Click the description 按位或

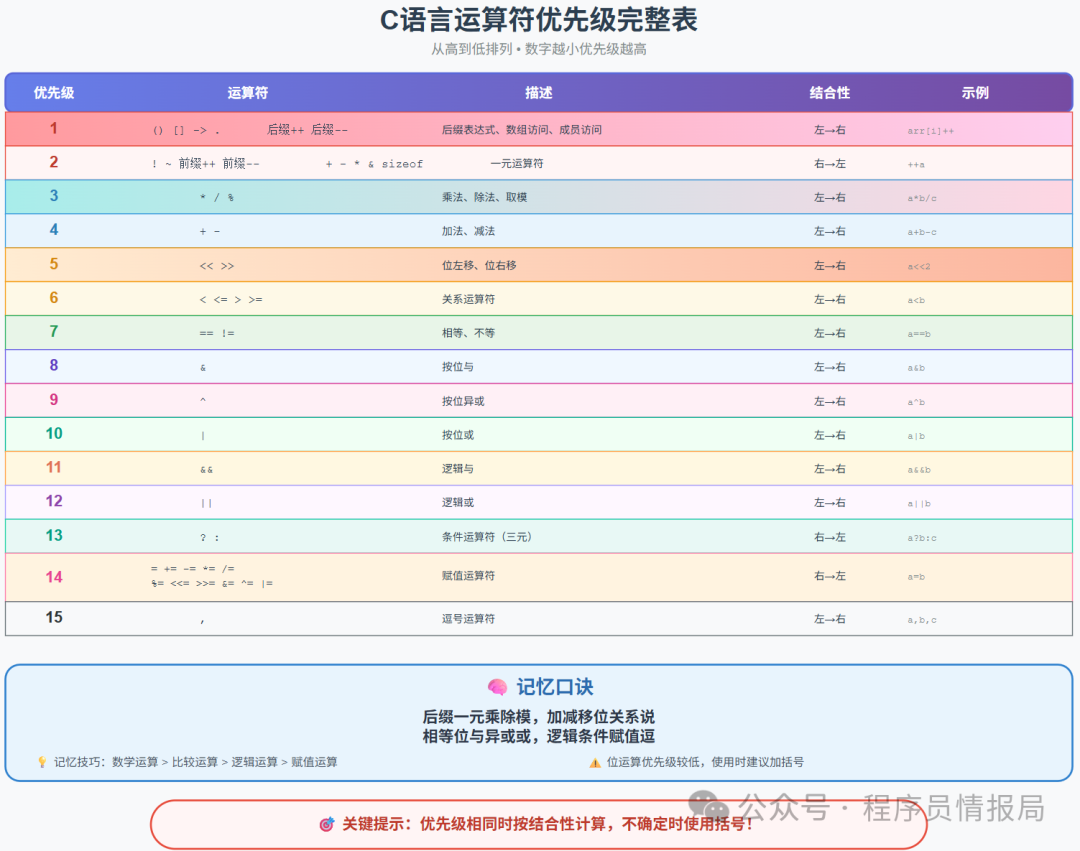tap(457, 434)
